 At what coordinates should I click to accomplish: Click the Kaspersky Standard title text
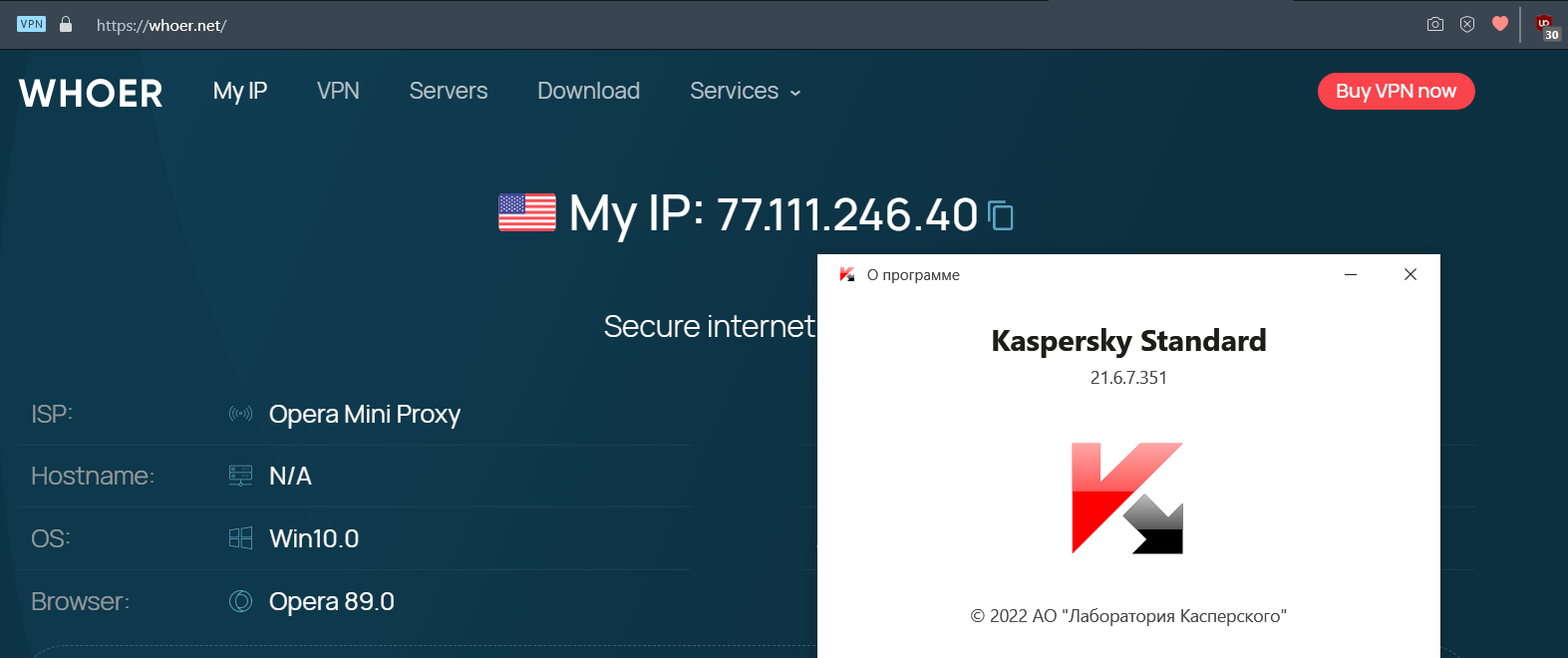pos(1128,341)
